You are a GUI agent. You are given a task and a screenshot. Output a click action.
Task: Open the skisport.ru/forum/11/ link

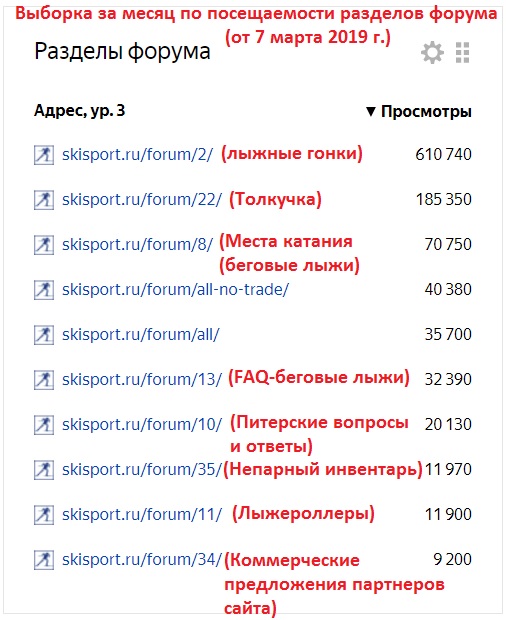coord(142,515)
